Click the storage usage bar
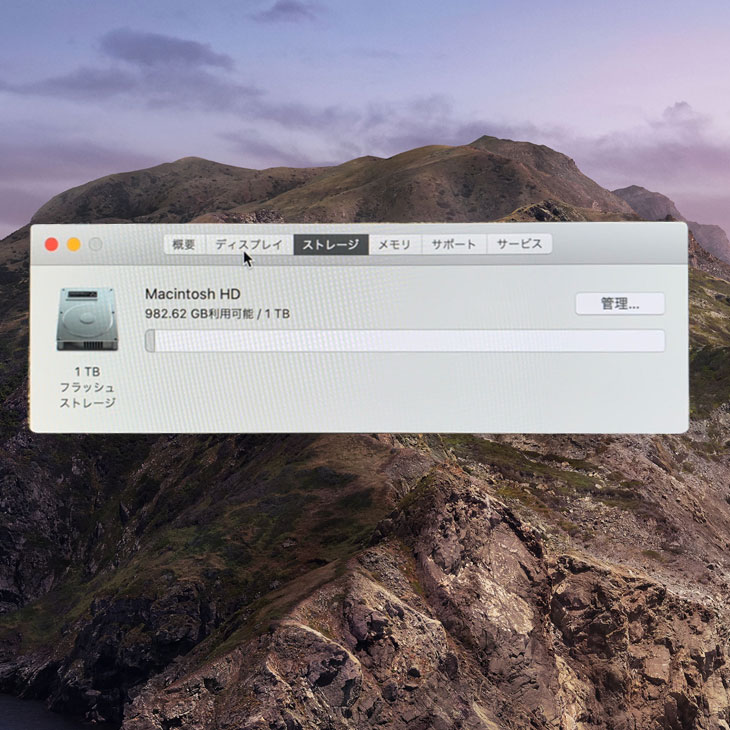This screenshot has height=730, width=730. coord(405,341)
